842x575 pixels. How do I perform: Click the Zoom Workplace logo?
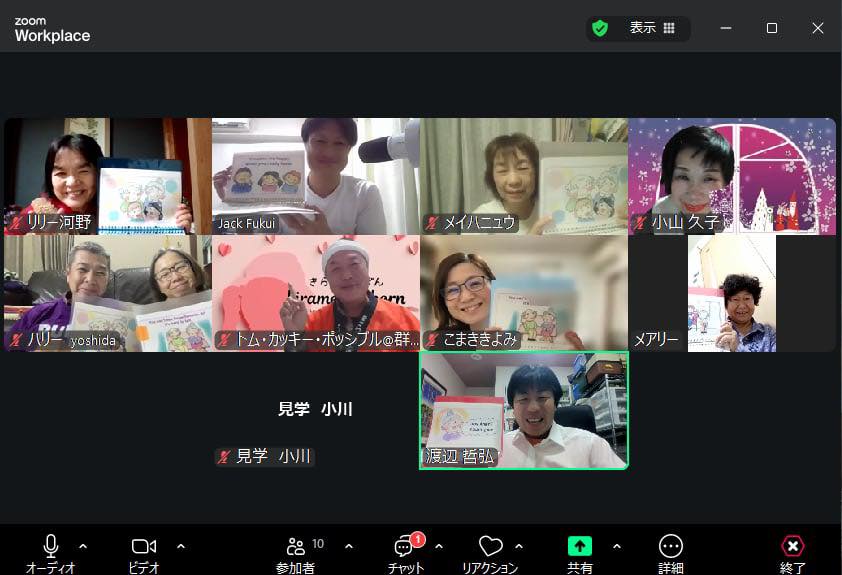pyautogui.click(x=52, y=29)
